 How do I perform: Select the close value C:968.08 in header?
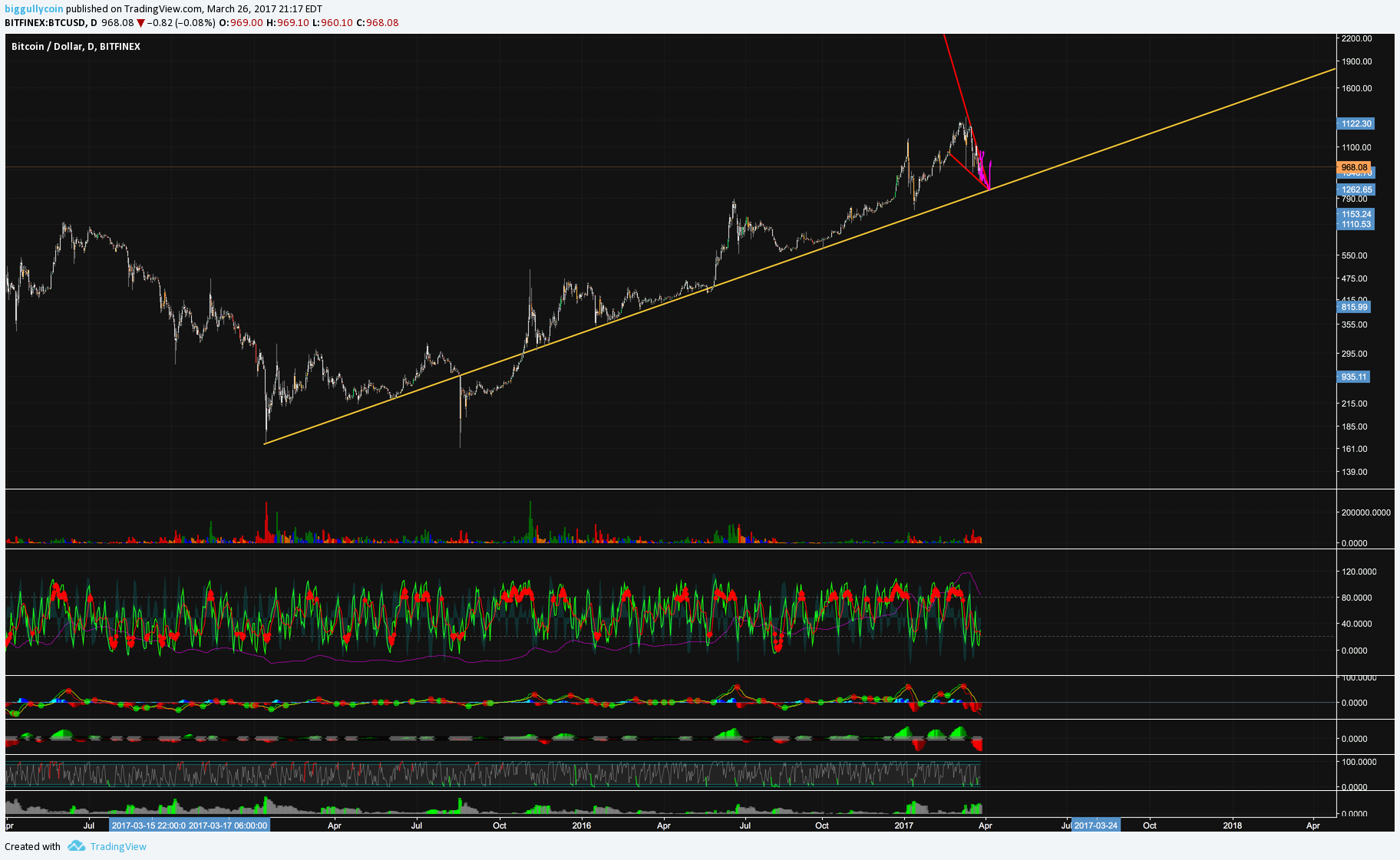[x=378, y=23]
